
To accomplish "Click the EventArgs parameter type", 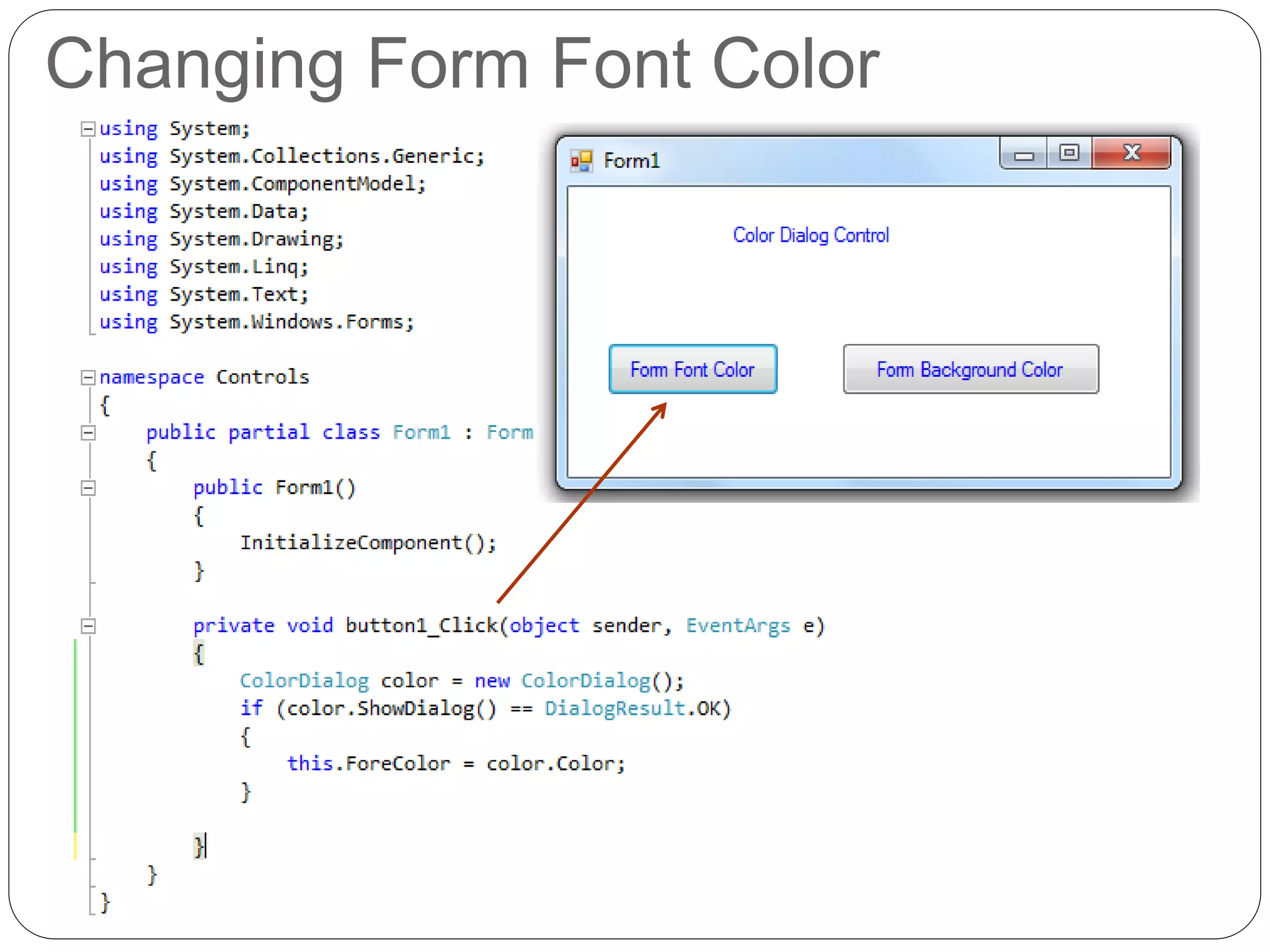I will 738,626.
